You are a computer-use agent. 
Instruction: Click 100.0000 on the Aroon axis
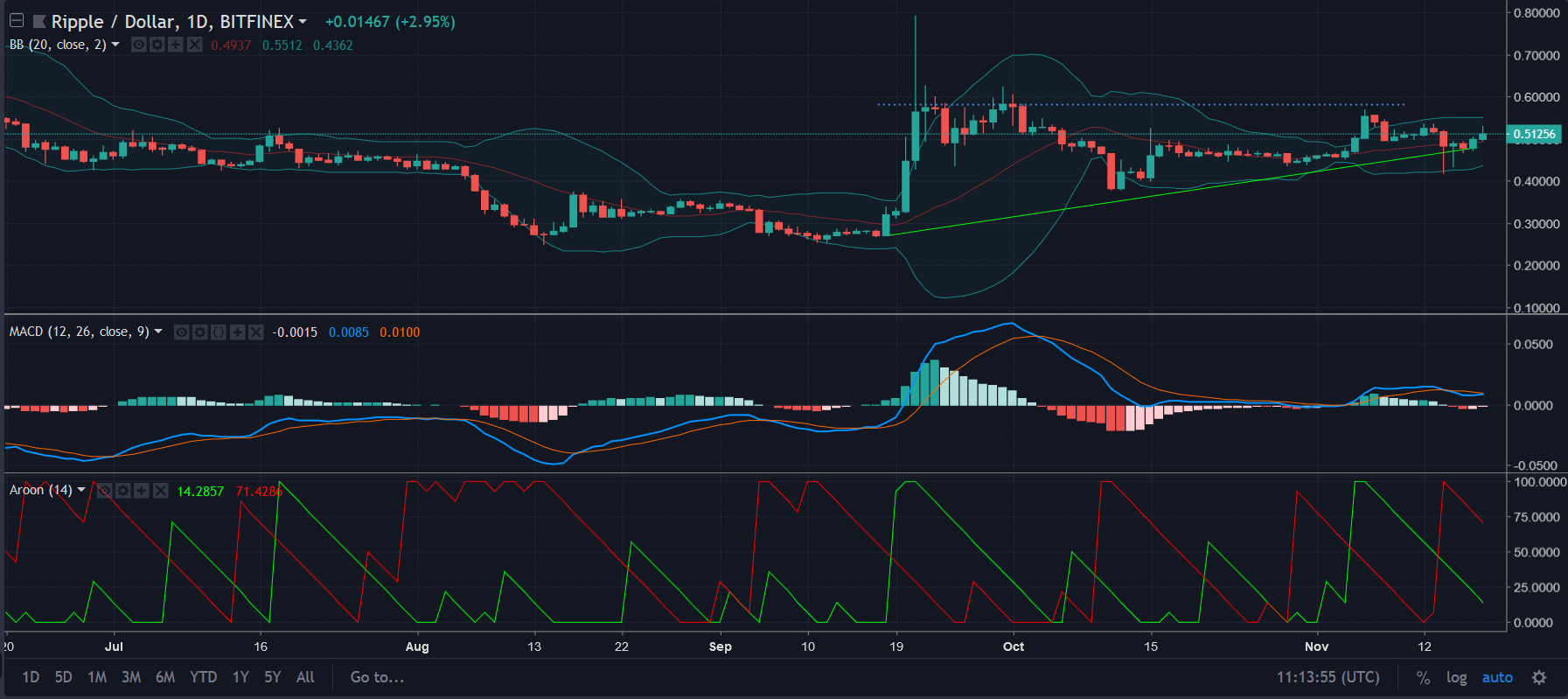pos(1540,482)
